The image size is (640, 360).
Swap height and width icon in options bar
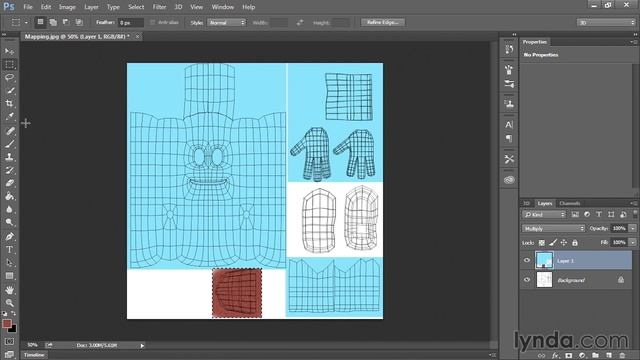[x=300, y=23]
